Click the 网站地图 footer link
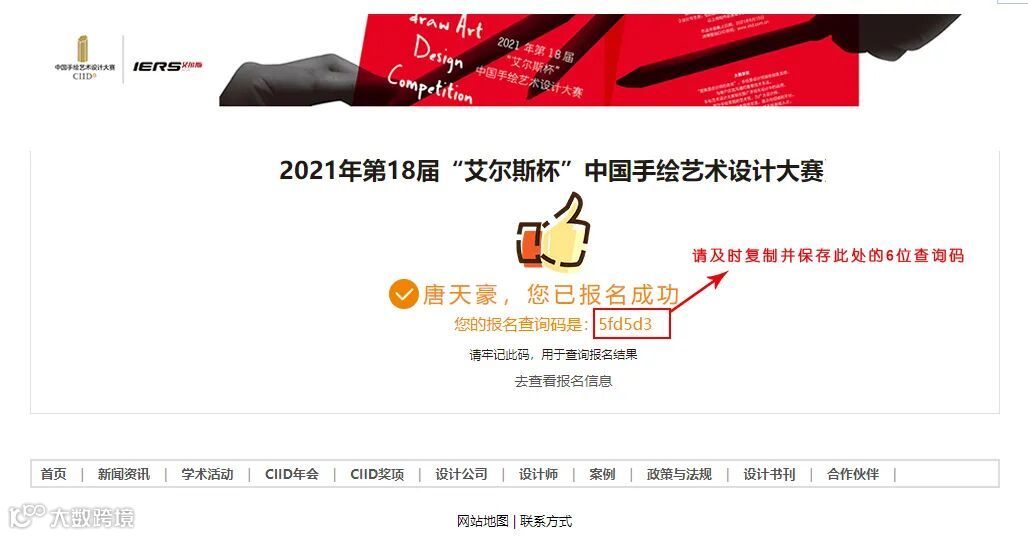The height and width of the screenshot is (536, 1028). pyautogui.click(x=483, y=521)
